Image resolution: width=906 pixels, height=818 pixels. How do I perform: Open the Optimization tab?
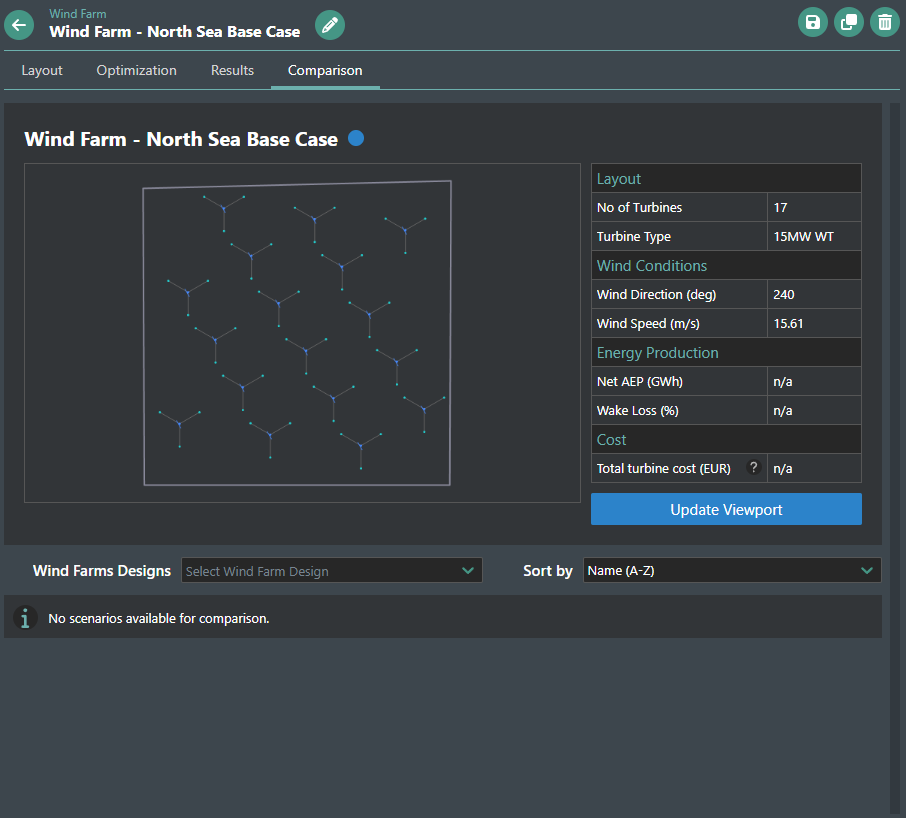coord(136,70)
